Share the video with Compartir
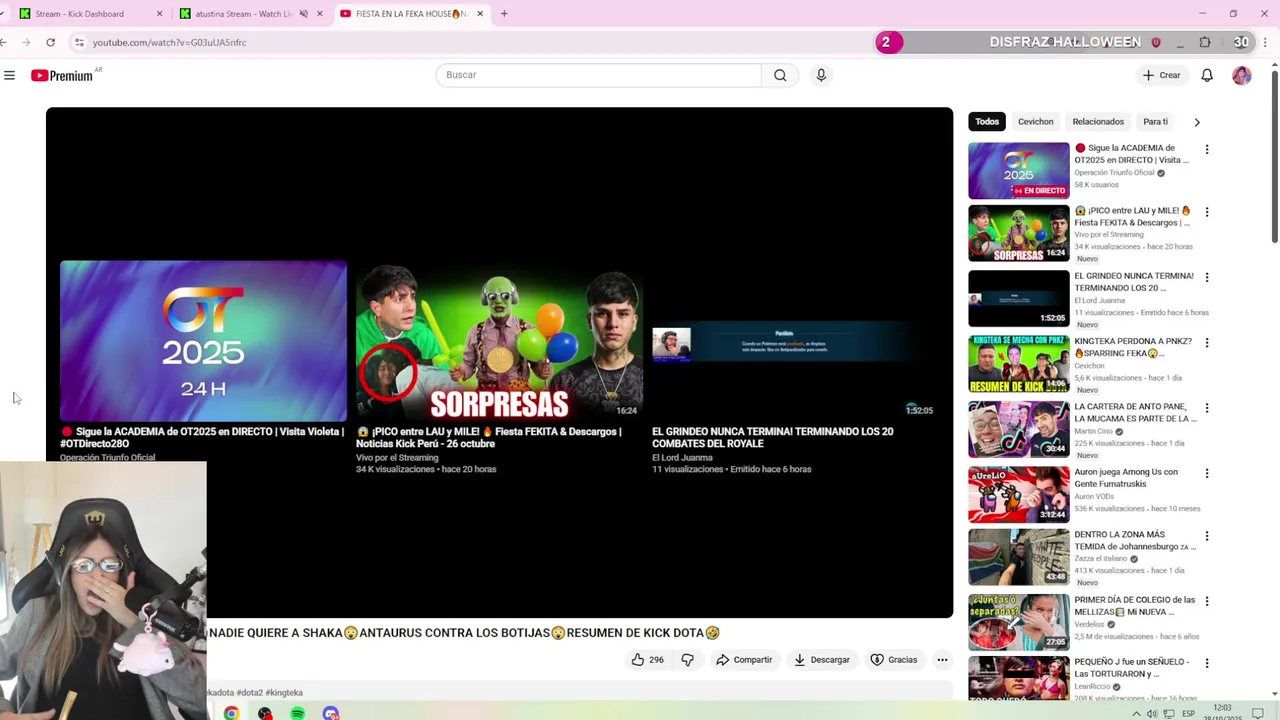1280x720 pixels. click(744, 660)
